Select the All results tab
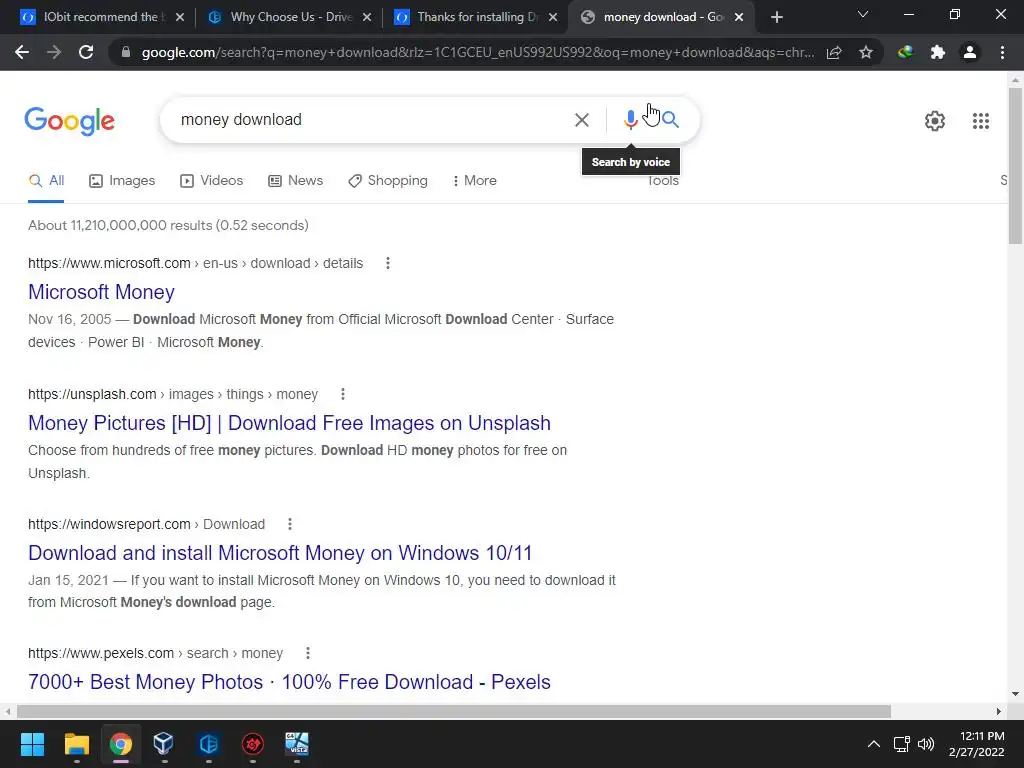This screenshot has height=768, width=1024. pos(46,180)
